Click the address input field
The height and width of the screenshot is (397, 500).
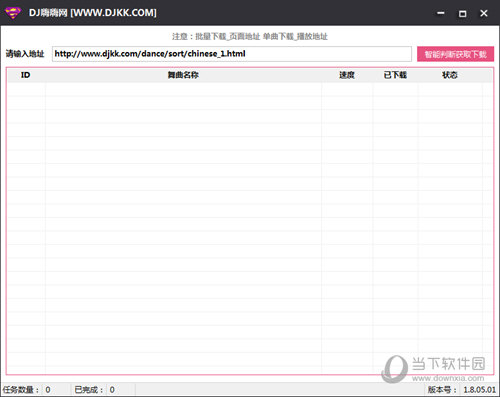[x=232, y=54]
